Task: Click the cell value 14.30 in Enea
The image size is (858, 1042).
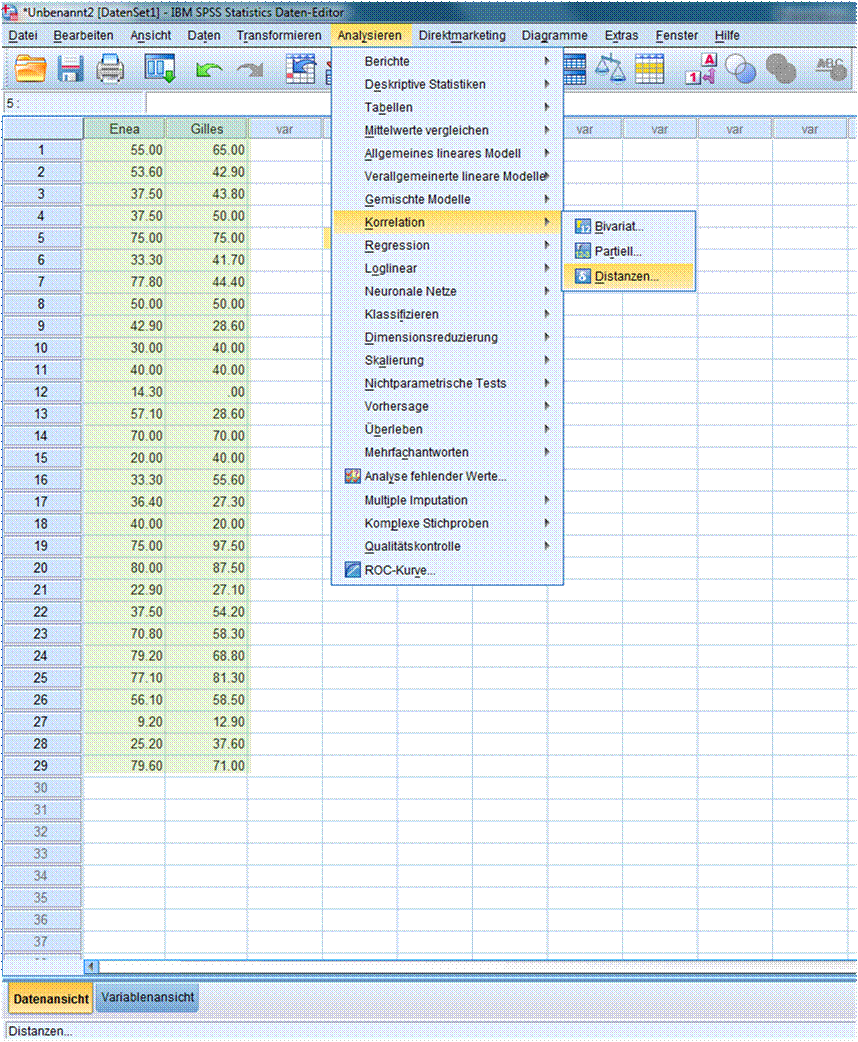Action: pos(124,392)
